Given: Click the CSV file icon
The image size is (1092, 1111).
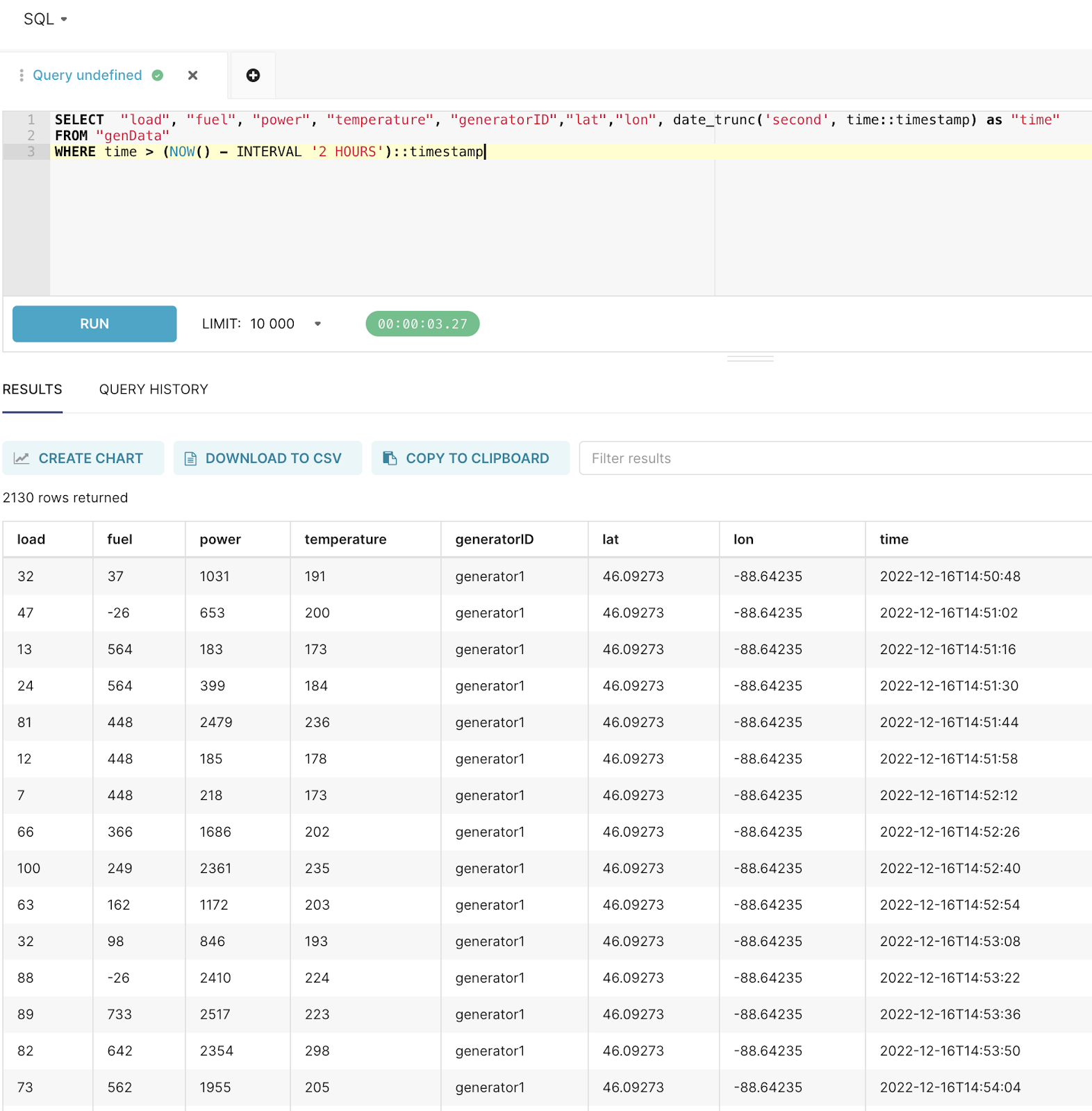Looking at the screenshot, I should pyautogui.click(x=190, y=458).
